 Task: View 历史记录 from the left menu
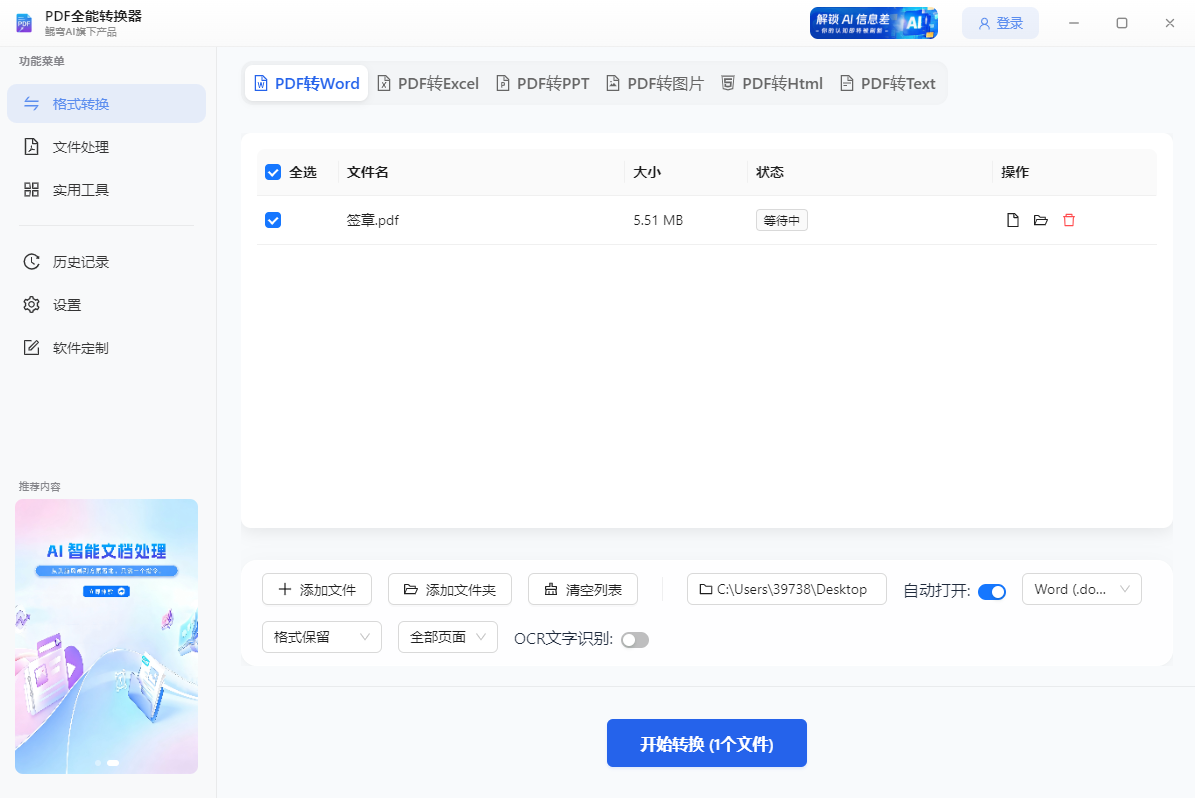(x=106, y=261)
